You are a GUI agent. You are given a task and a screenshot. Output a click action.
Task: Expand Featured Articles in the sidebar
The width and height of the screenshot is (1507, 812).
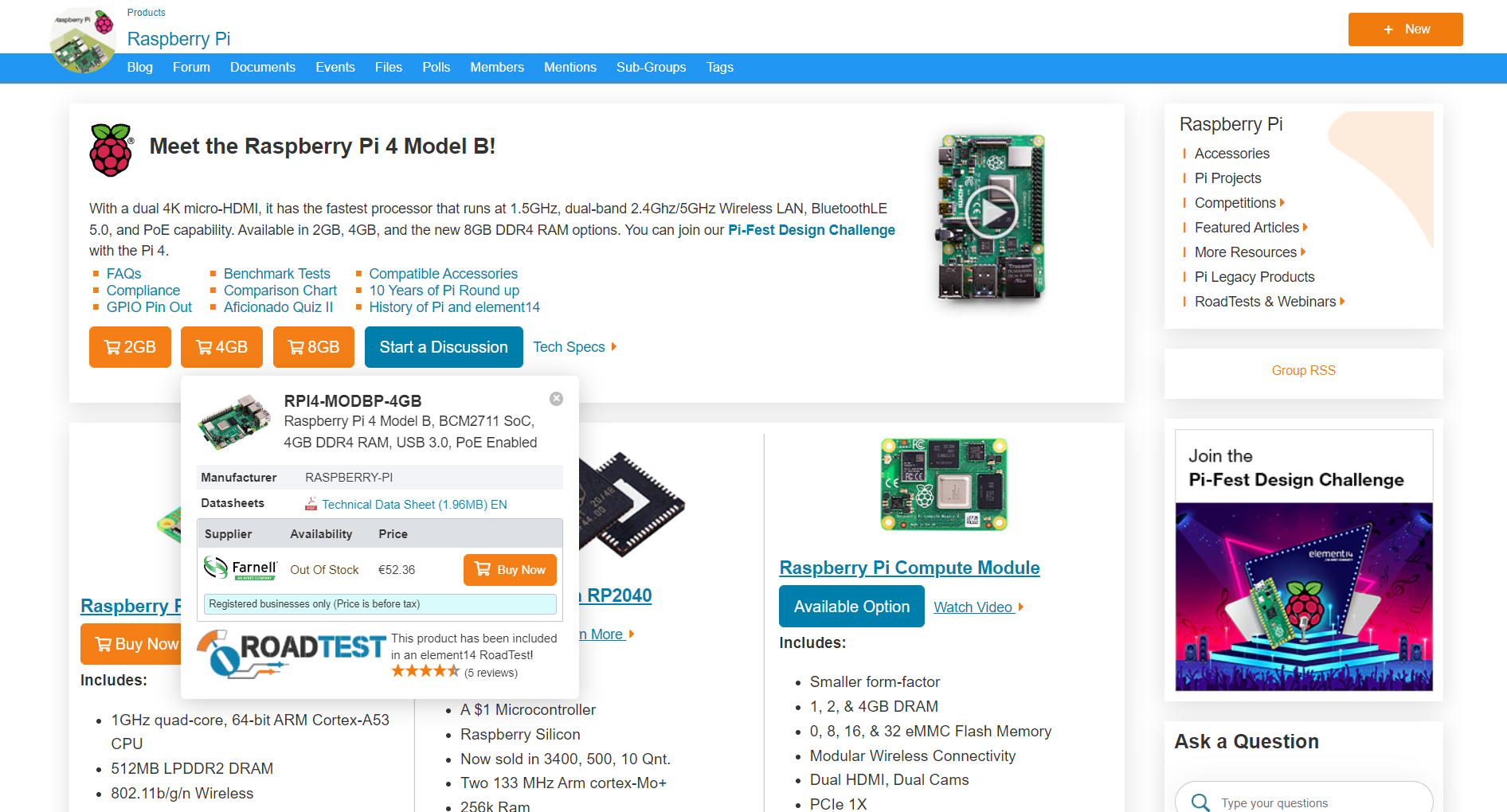pos(1251,228)
